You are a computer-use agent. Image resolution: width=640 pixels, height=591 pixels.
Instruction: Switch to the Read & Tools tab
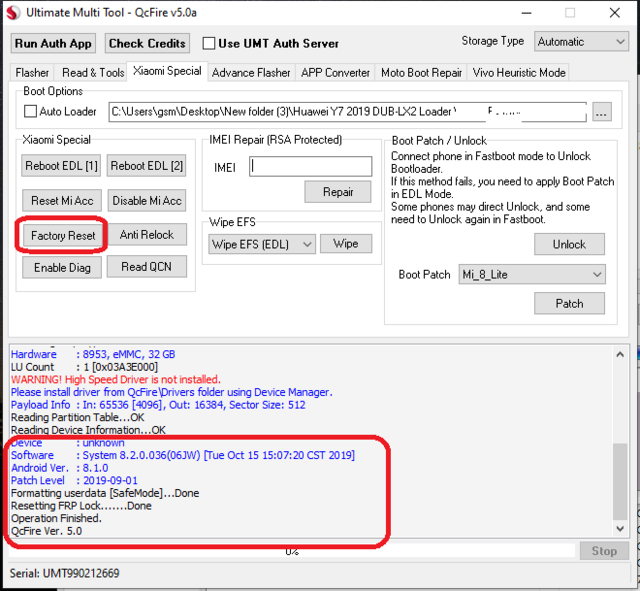click(93, 73)
